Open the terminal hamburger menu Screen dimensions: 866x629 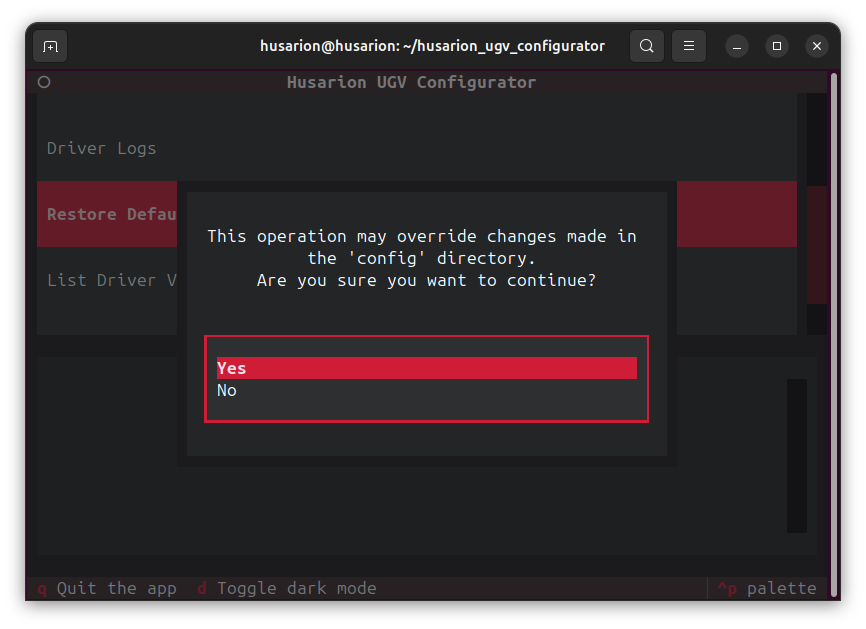689,46
